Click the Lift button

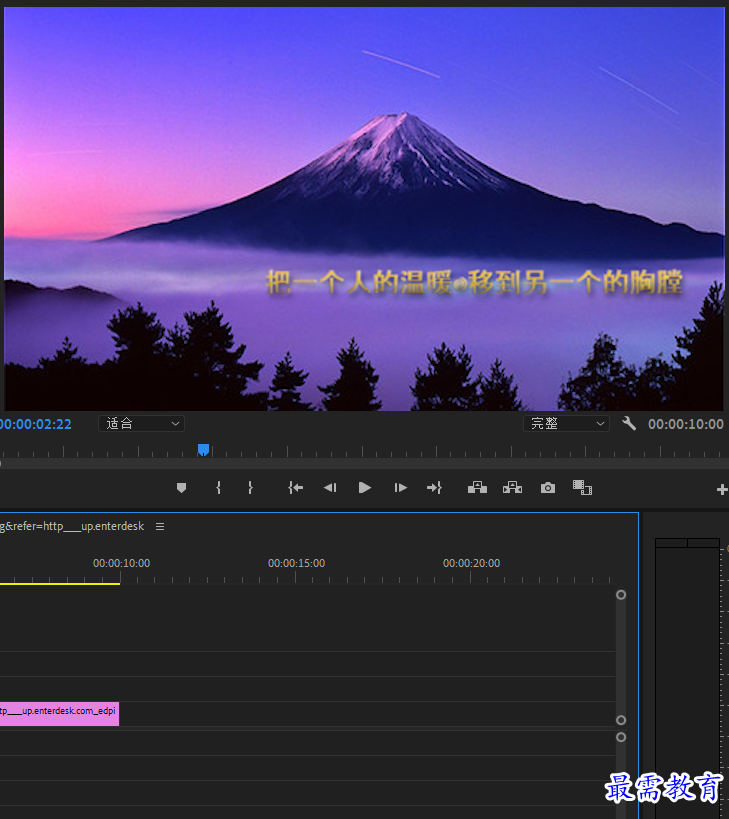(477, 488)
